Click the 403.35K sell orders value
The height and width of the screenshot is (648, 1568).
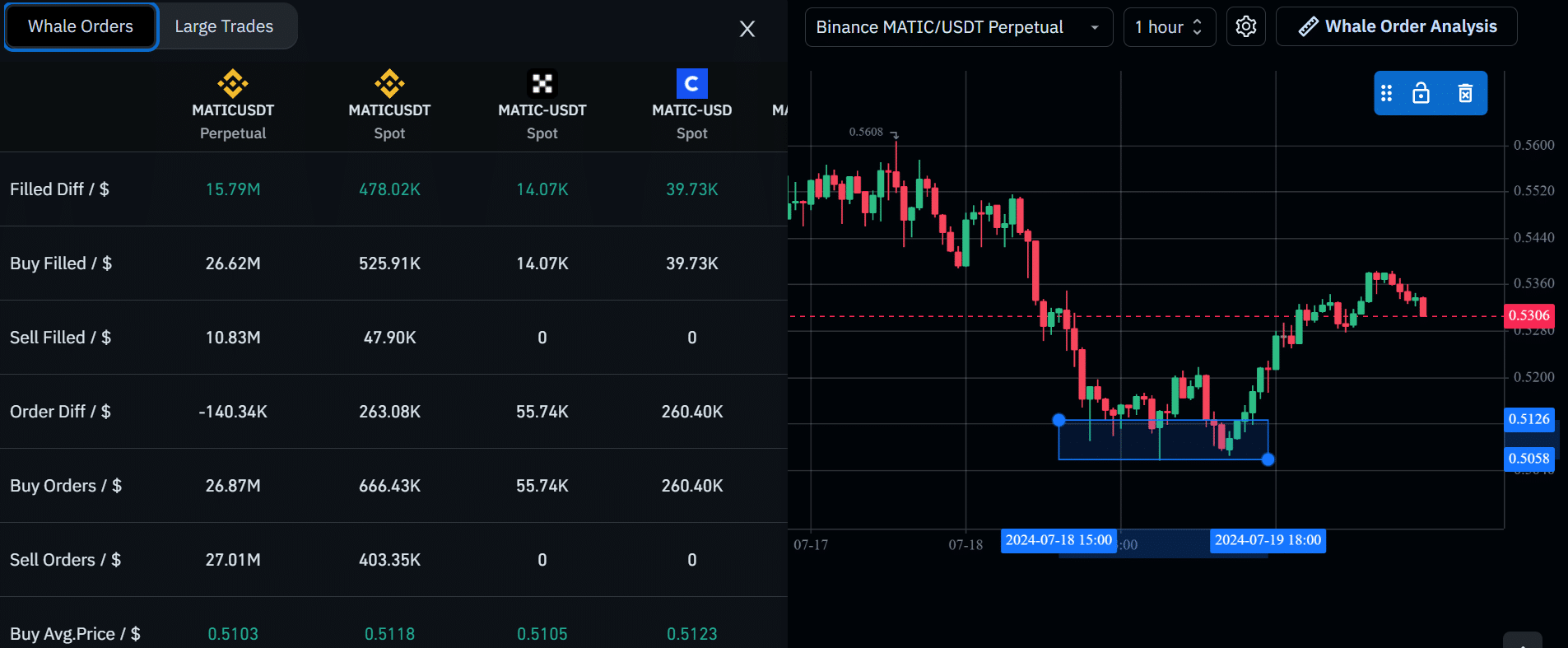(389, 560)
